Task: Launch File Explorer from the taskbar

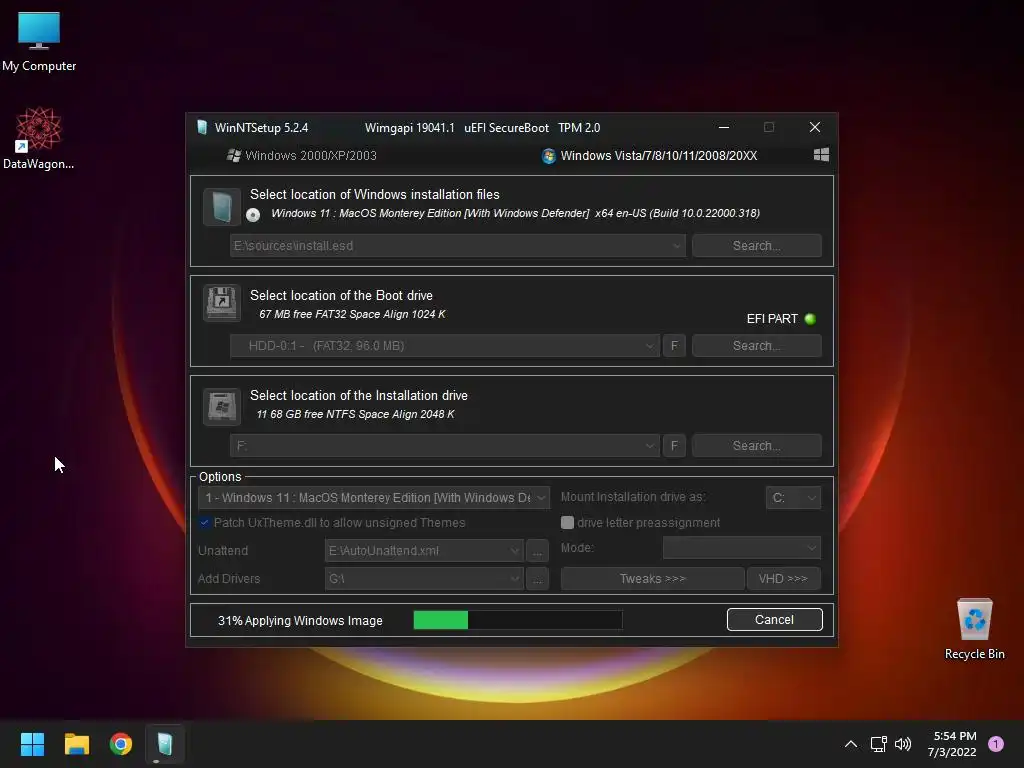Action: (x=76, y=744)
